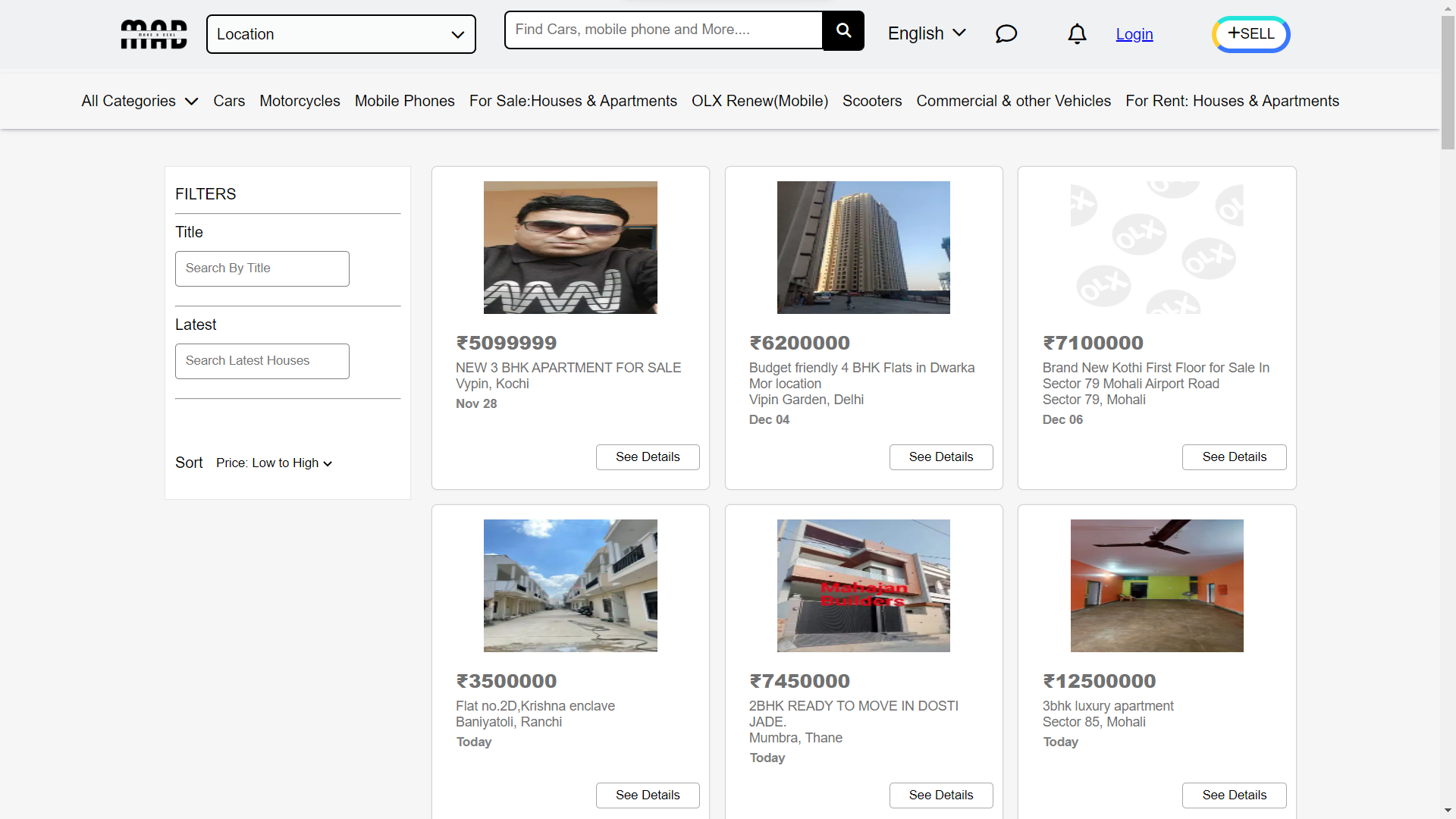This screenshot has height=819, width=1456.
Task: Open the English language dropdown
Action: click(926, 33)
